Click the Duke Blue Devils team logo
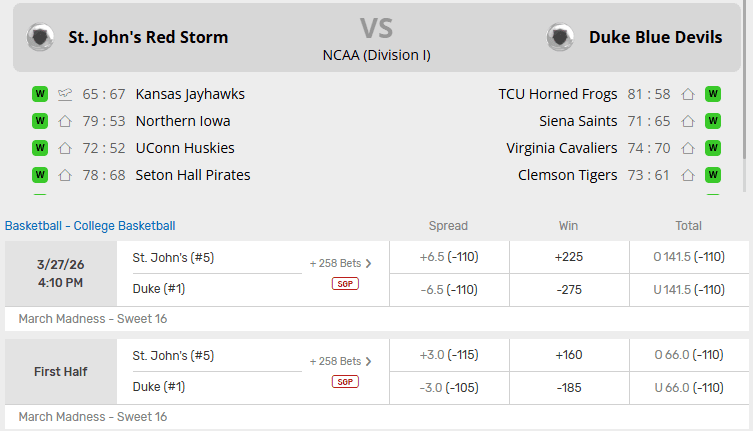The height and width of the screenshot is (431, 753). click(560, 37)
